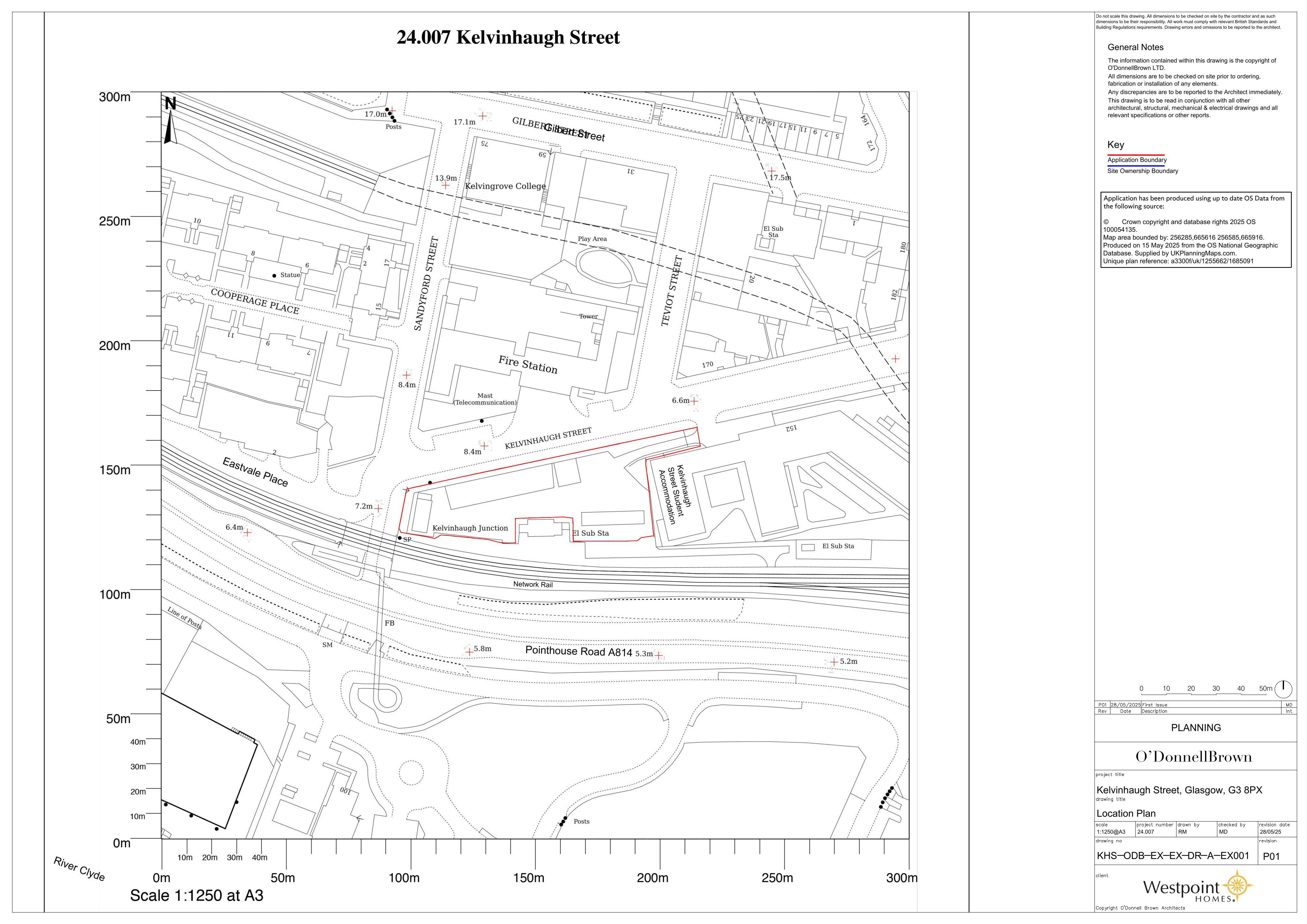Click the 'Pointhouse Road A814' label
Image resolution: width=1307 pixels, height=924 pixels.
pyautogui.click(x=579, y=651)
